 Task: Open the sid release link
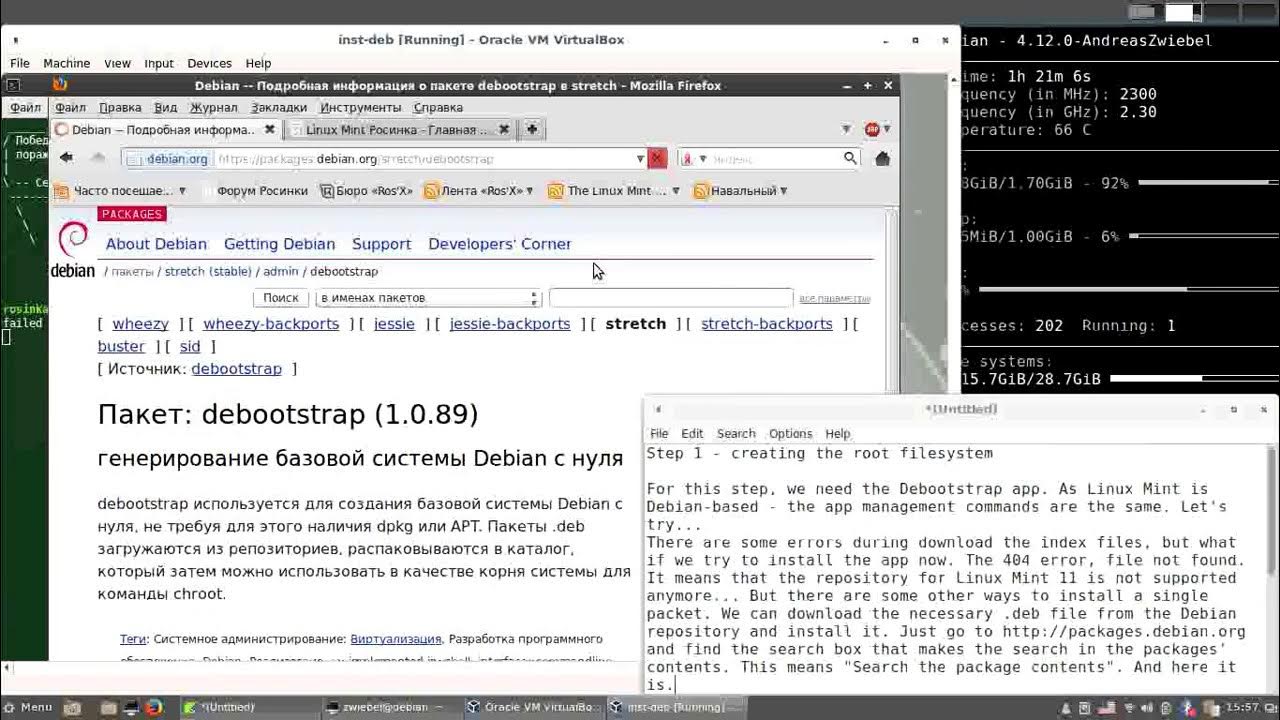coord(190,346)
